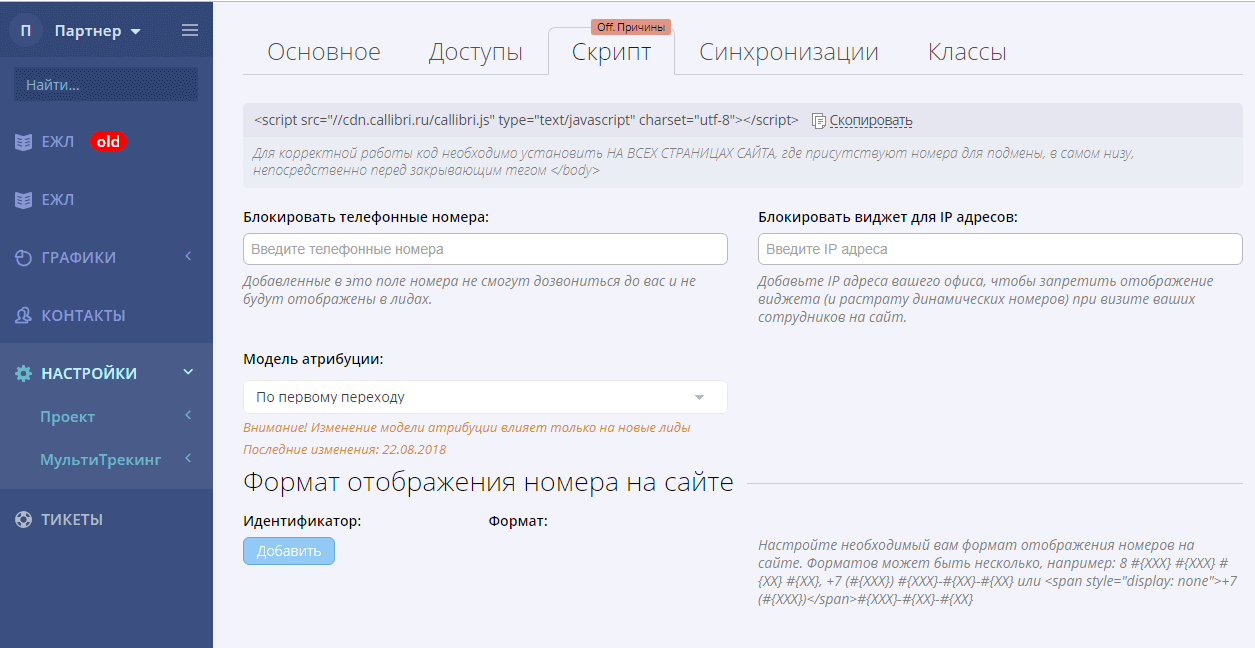
Task: Click the red old badge
Action: tap(108, 142)
